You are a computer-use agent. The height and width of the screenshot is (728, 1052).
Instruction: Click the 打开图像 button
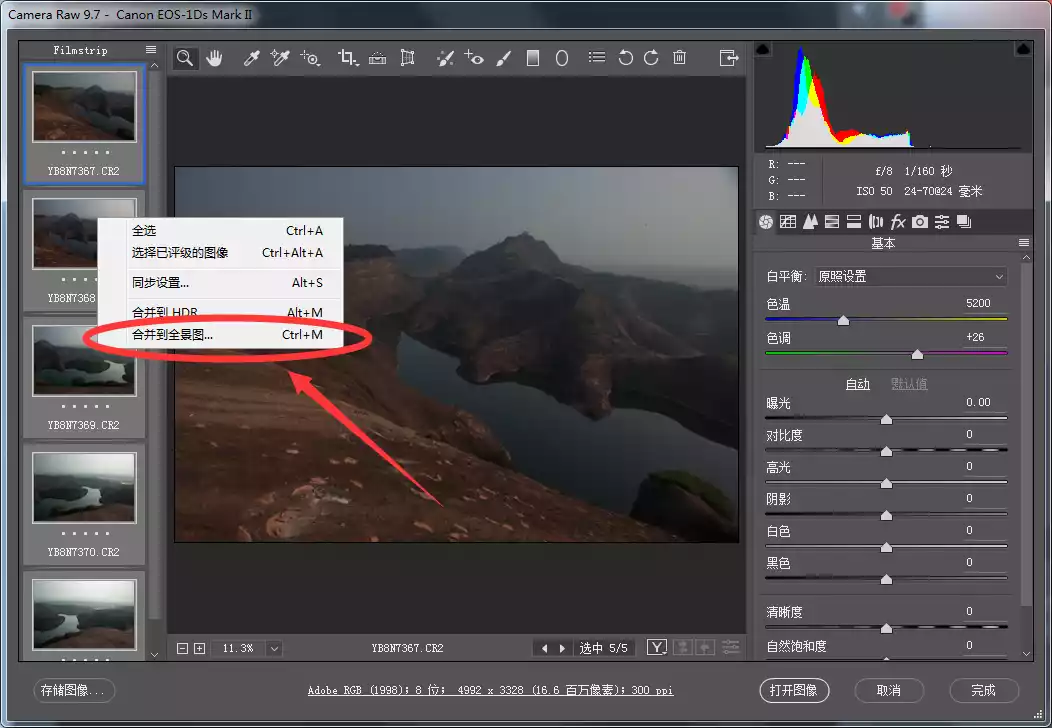[794, 690]
